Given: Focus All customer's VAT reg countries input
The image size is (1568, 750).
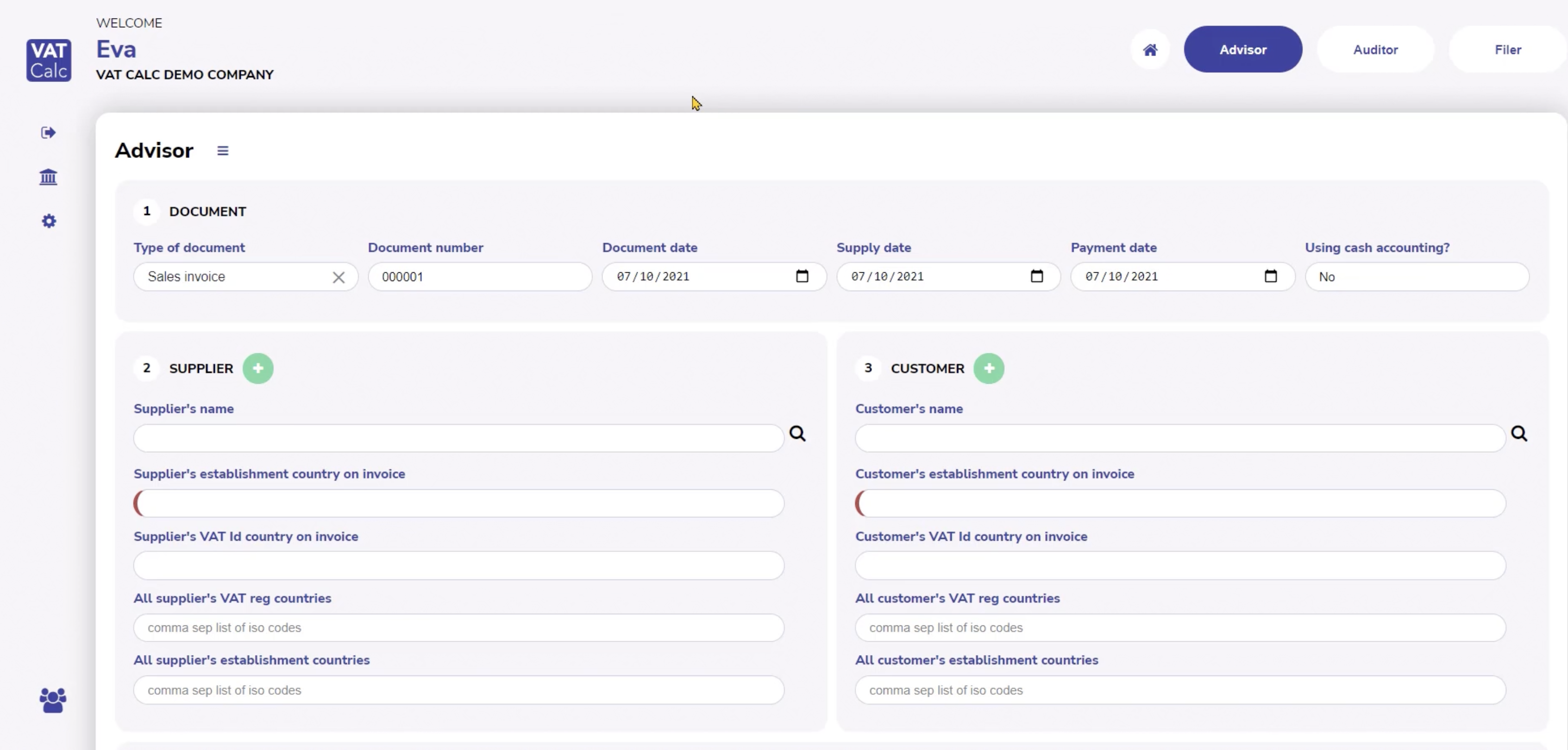Looking at the screenshot, I should point(1181,628).
